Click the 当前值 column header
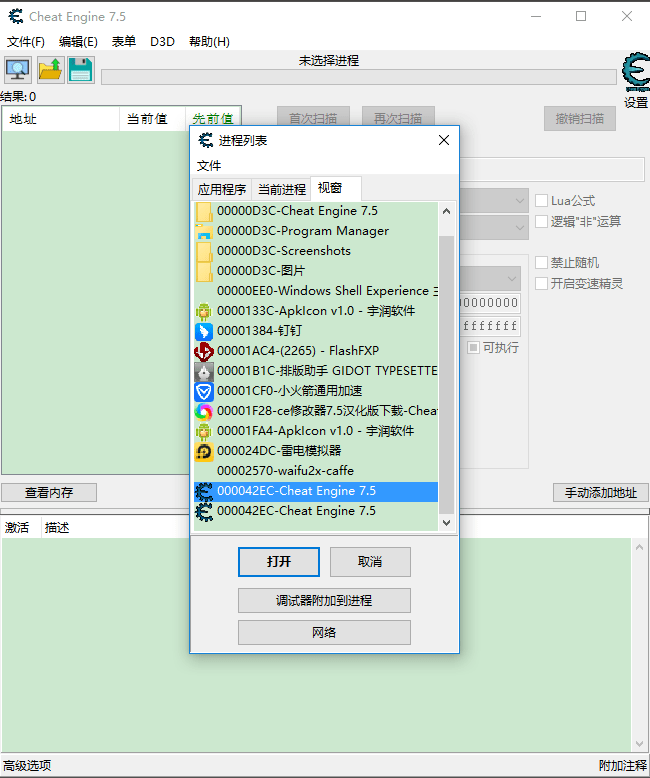Screen dimensions: 650x778 [152, 119]
